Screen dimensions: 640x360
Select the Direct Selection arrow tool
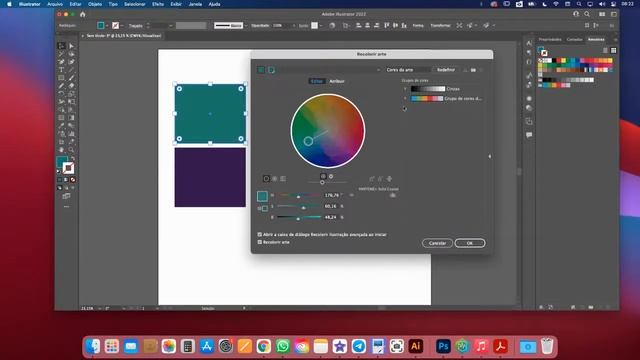click(x=71, y=46)
